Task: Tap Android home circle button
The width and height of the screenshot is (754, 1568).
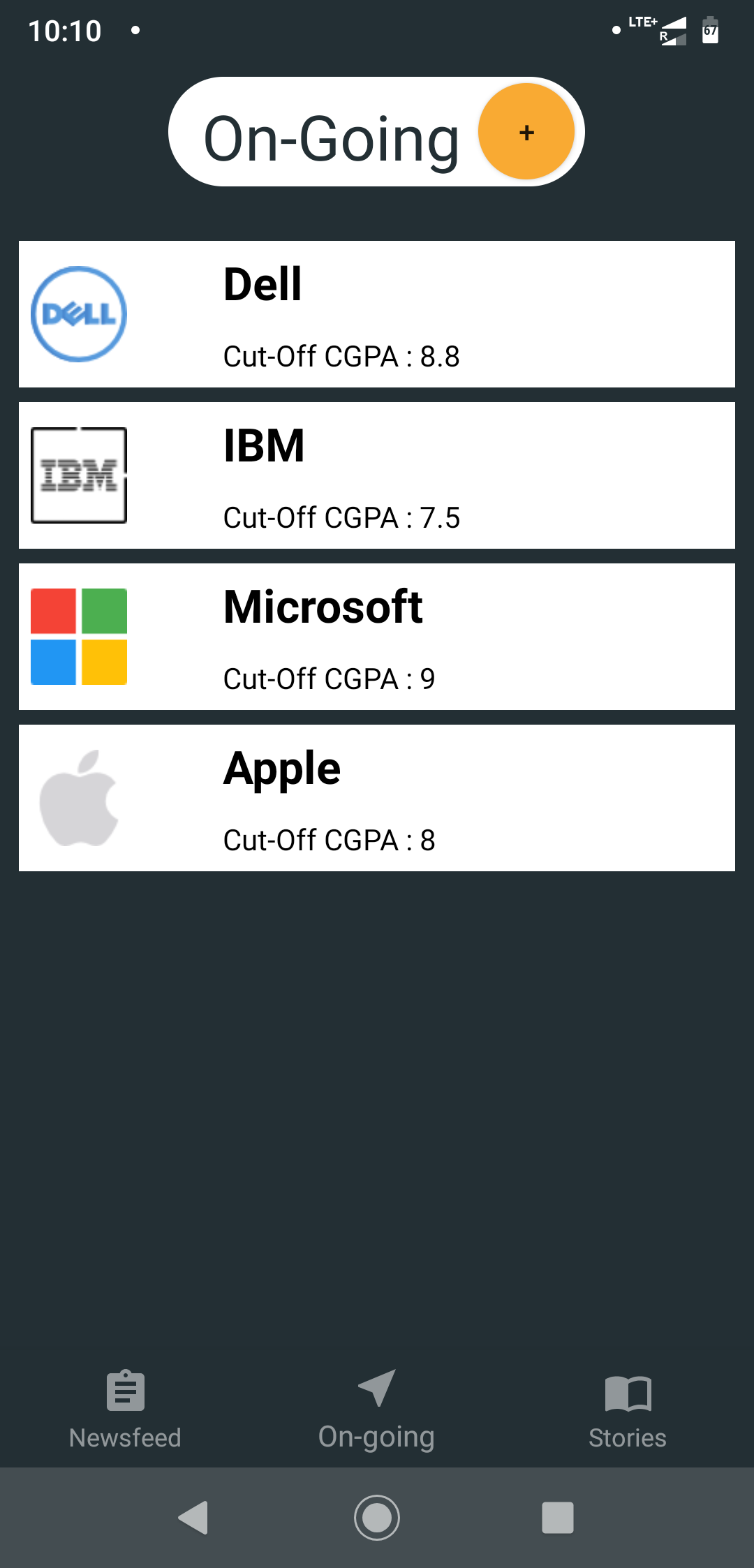Action: (377, 1517)
